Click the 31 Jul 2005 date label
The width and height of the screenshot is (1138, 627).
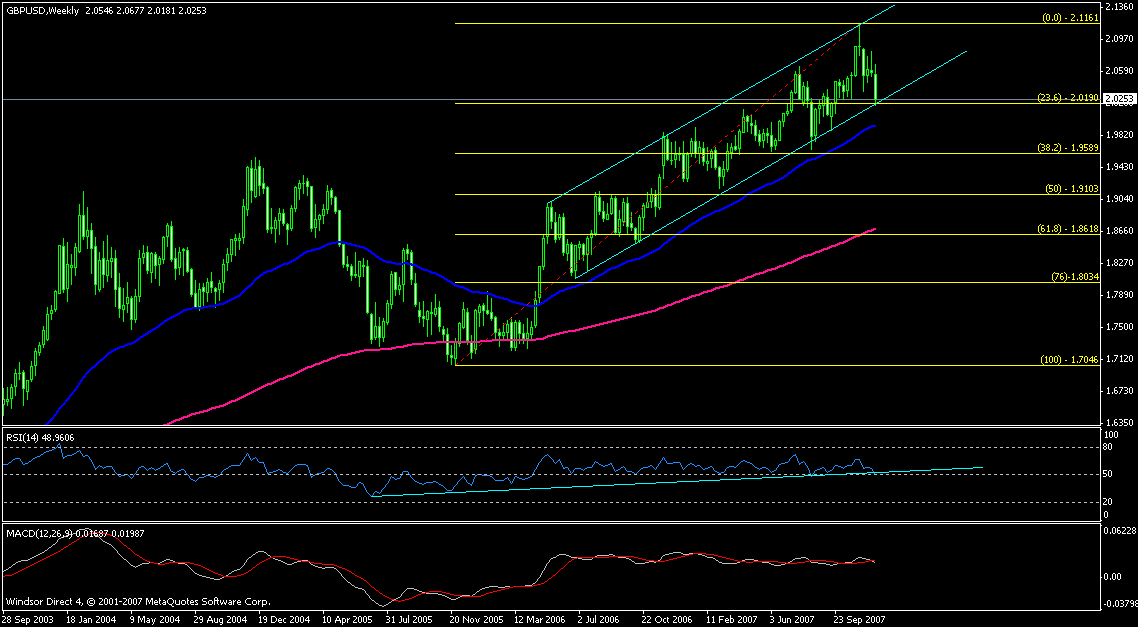[x=409, y=621]
